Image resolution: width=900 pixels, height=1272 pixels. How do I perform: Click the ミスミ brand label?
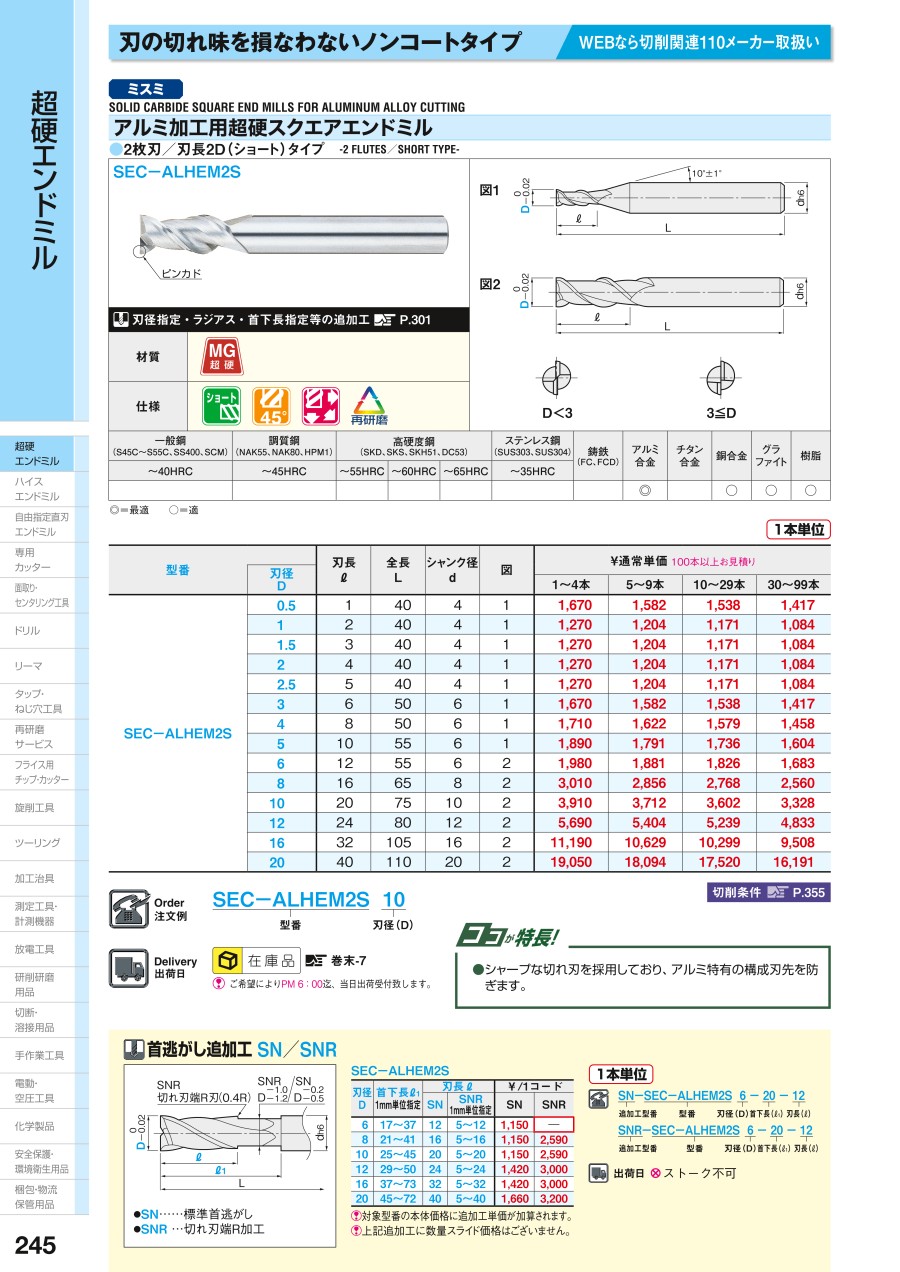coord(146,88)
